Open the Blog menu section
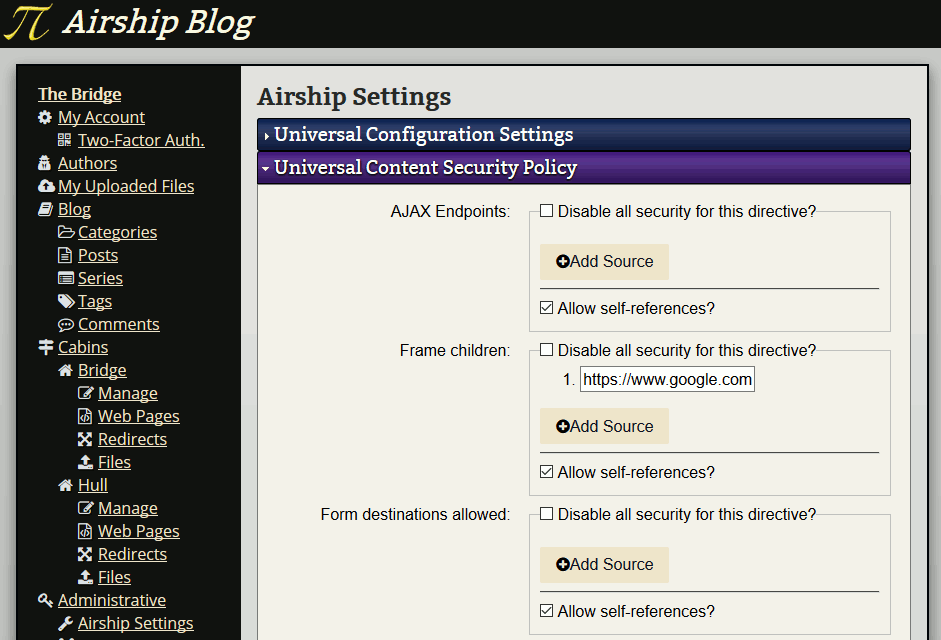This screenshot has height=640, width=941. 74,209
